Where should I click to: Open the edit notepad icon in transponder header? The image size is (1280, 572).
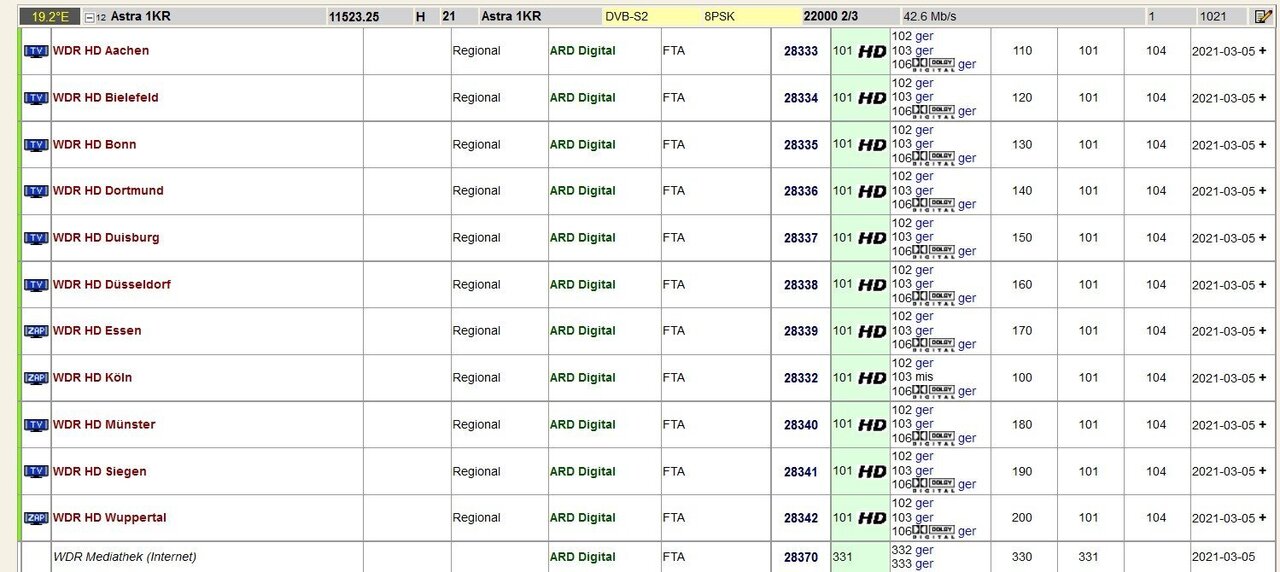[1264, 17]
